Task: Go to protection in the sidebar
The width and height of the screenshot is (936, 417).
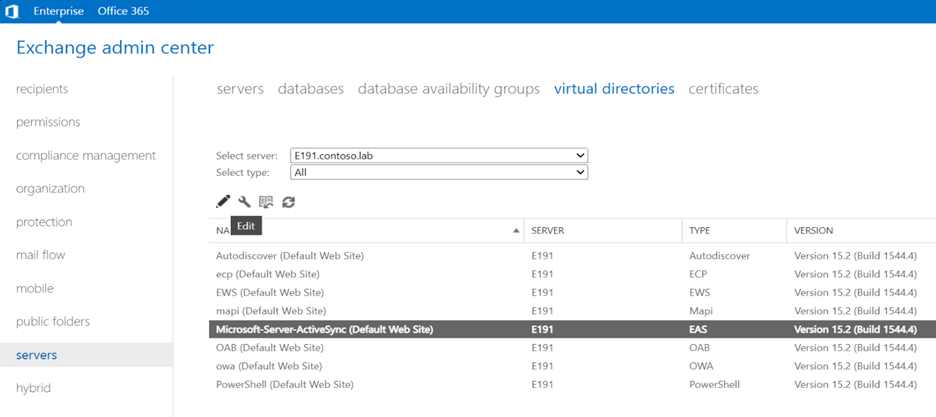Action: (44, 222)
